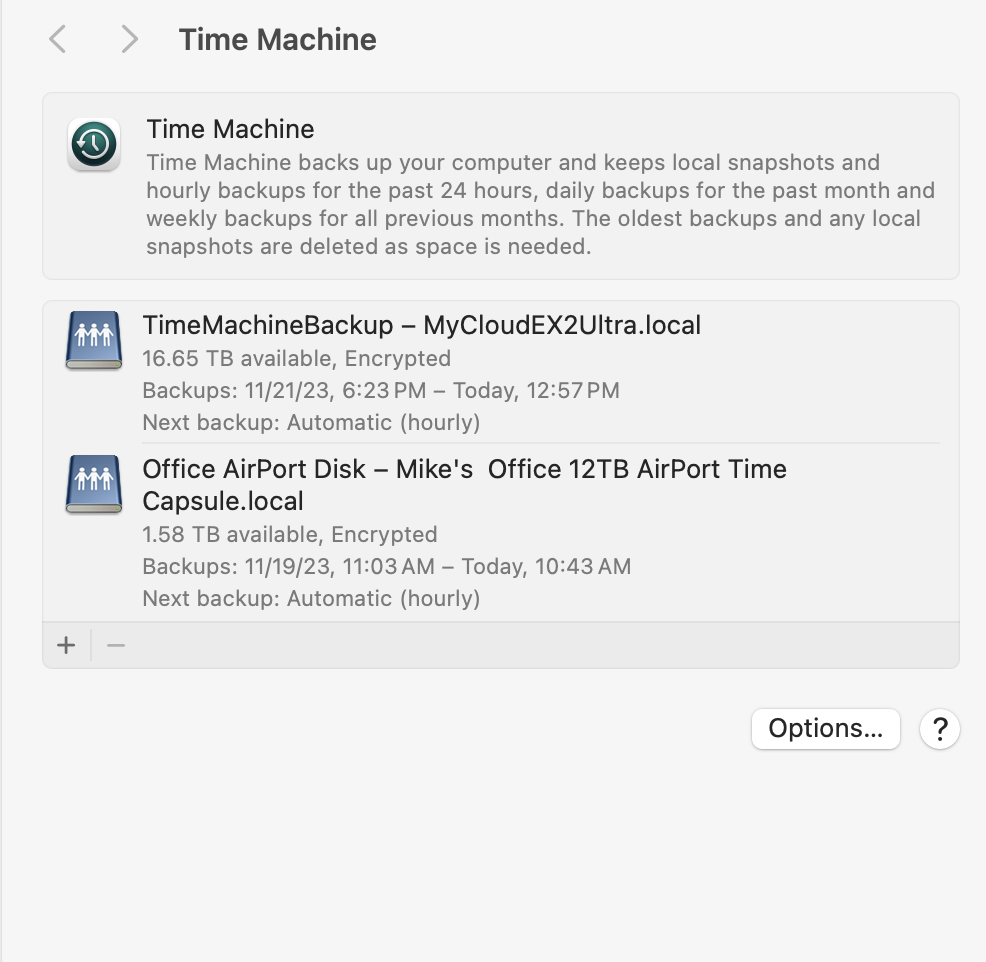Viewport: 986px width, 962px height.
Task: Select Office AirPort Disk Time Capsule entry
Action: coord(501,533)
